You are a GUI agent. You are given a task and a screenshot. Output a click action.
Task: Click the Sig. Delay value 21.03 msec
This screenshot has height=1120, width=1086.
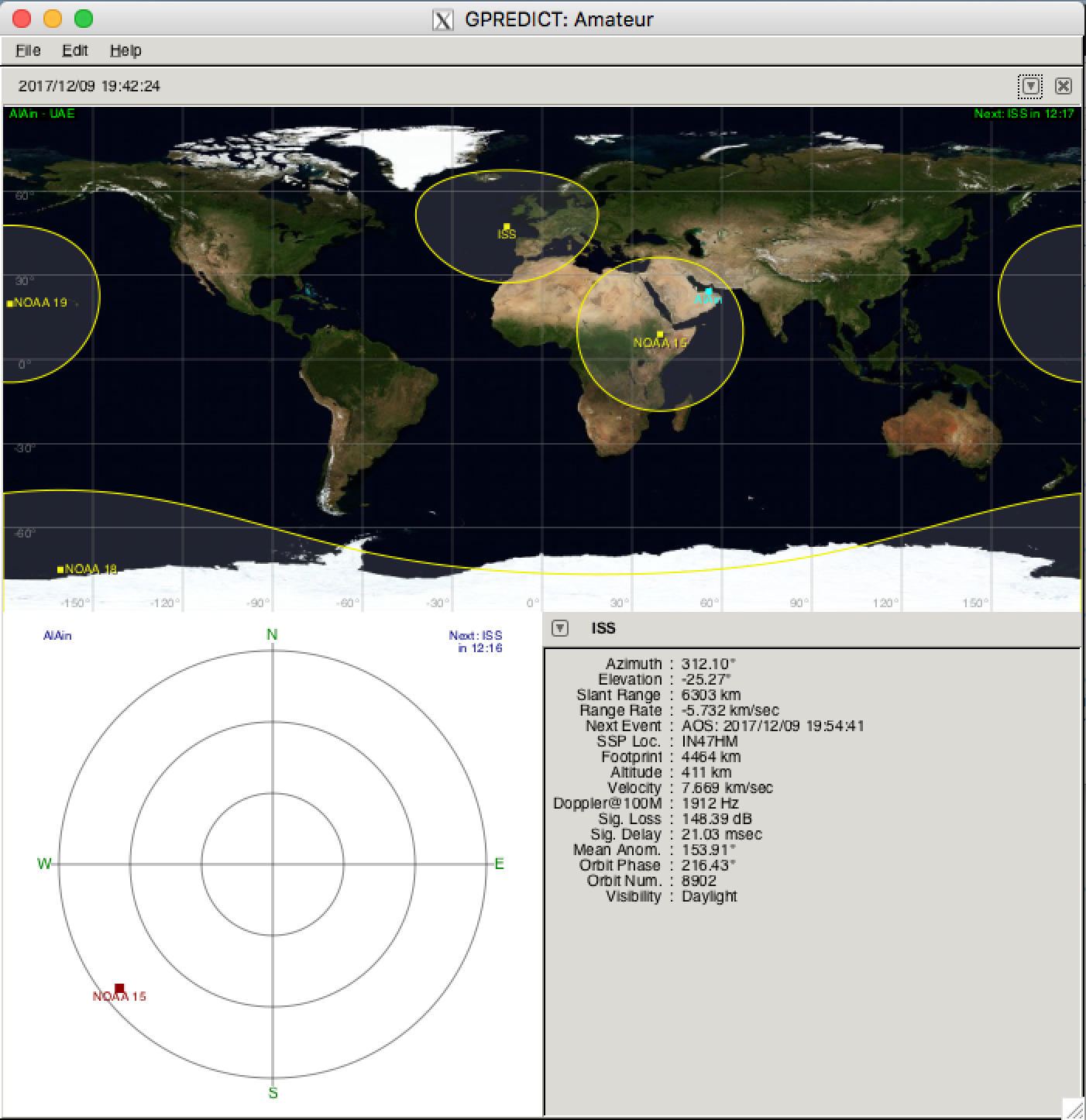[x=722, y=834]
